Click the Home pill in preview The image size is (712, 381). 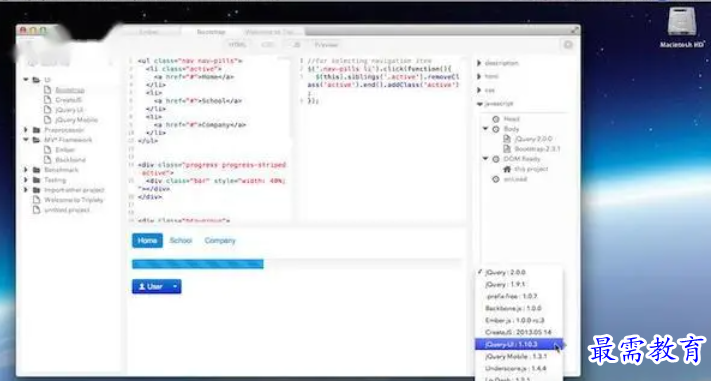click(147, 240)
